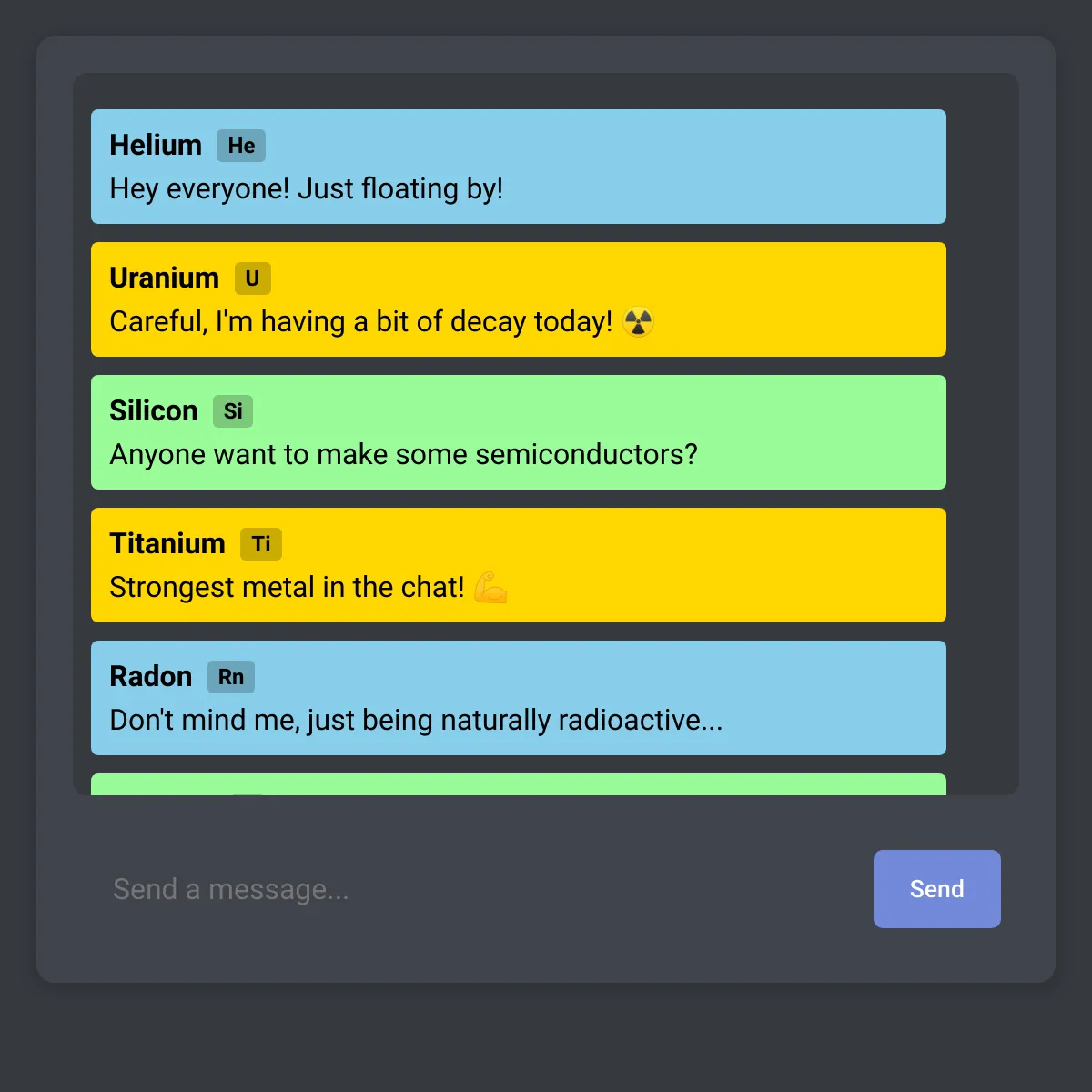The width and height of the screenshot is (1092, 1092).
Task: Click the partially visible green message bubble
Action: click(519, 784)
